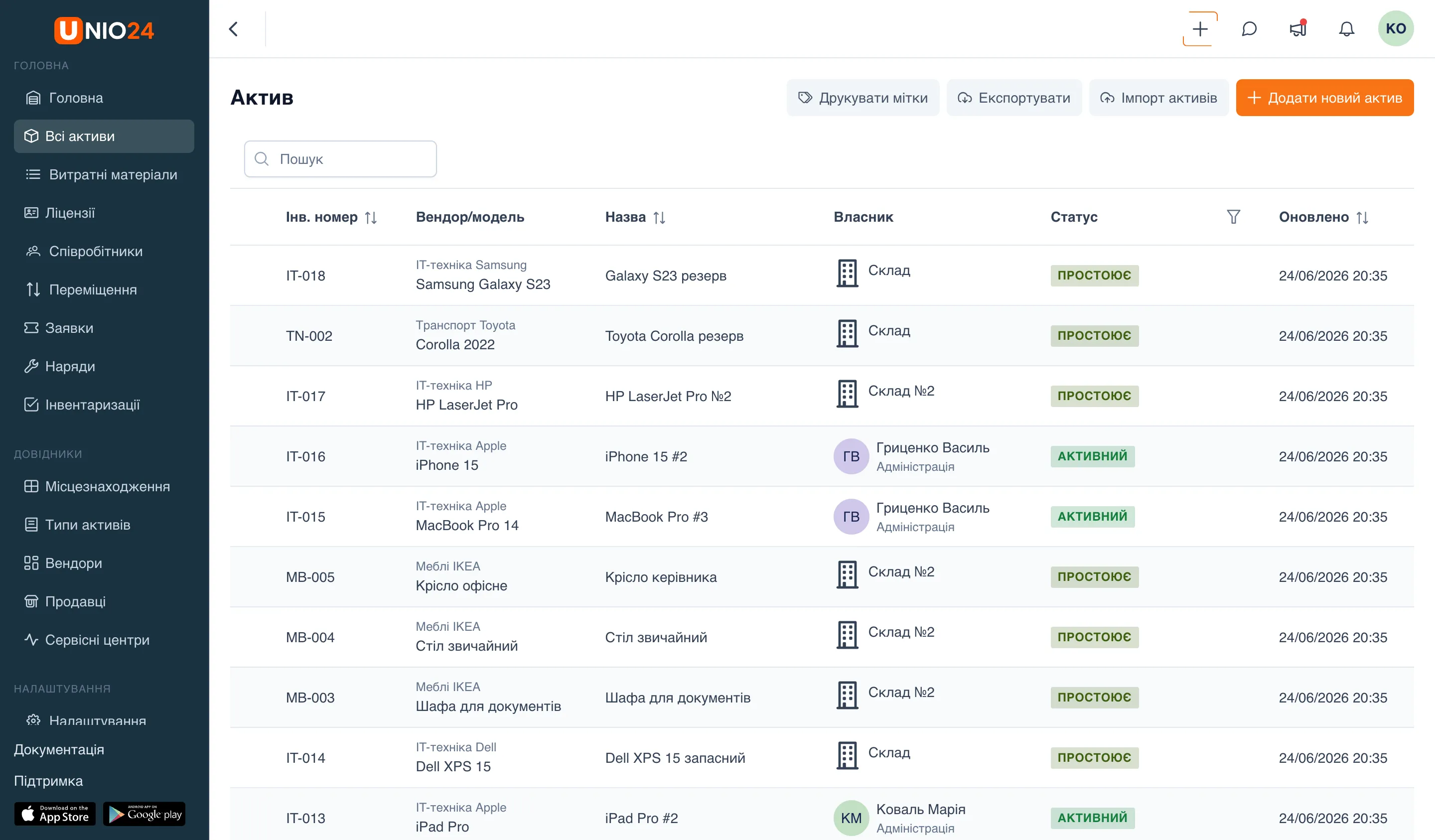This screenshot has height=840, width=1435.
Task: Click the Склад building icon for IT-018
Action: [x=847, y=274]
